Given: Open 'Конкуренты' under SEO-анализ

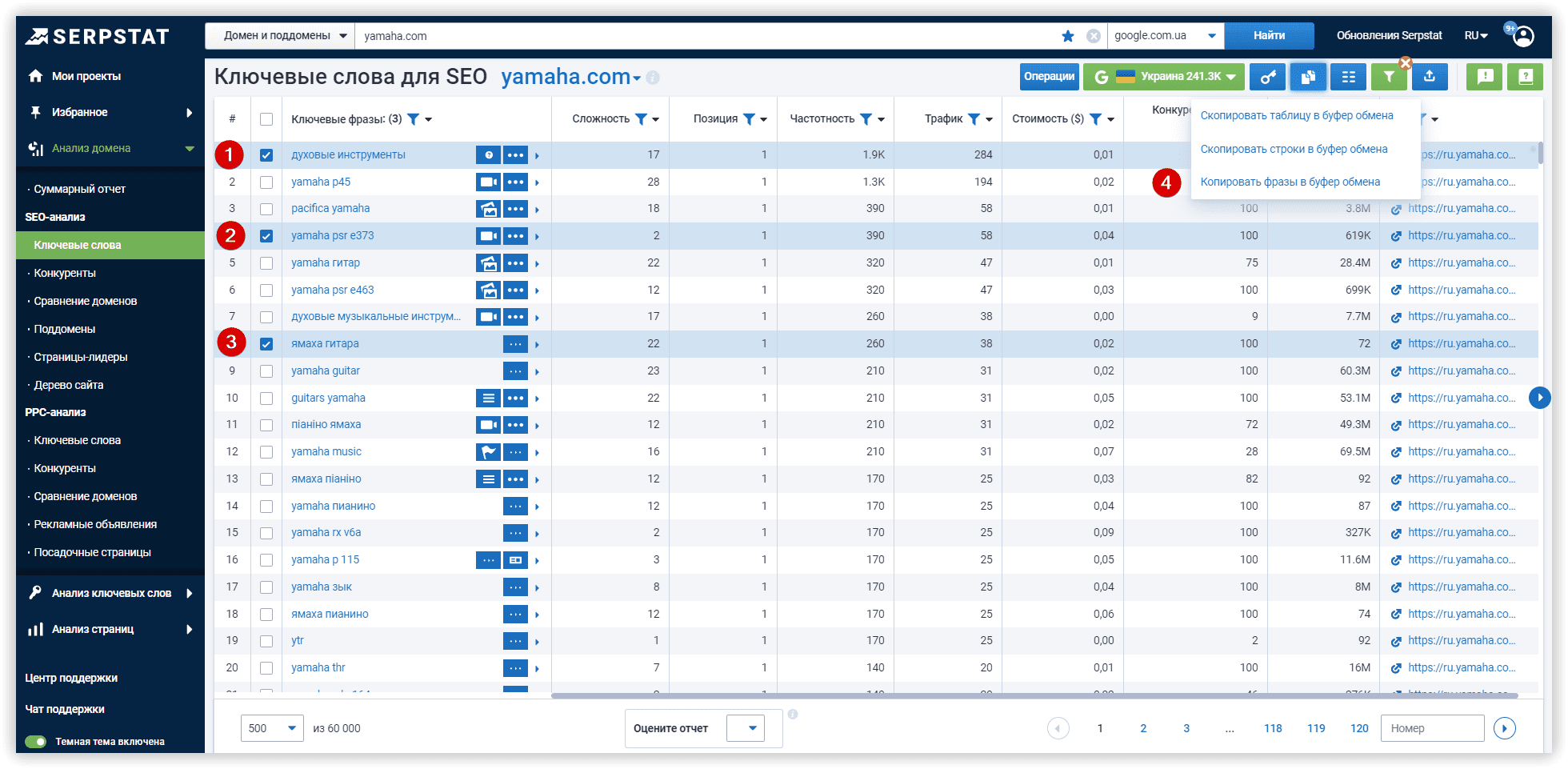Looking at the screenshot, I should point(65,273).
